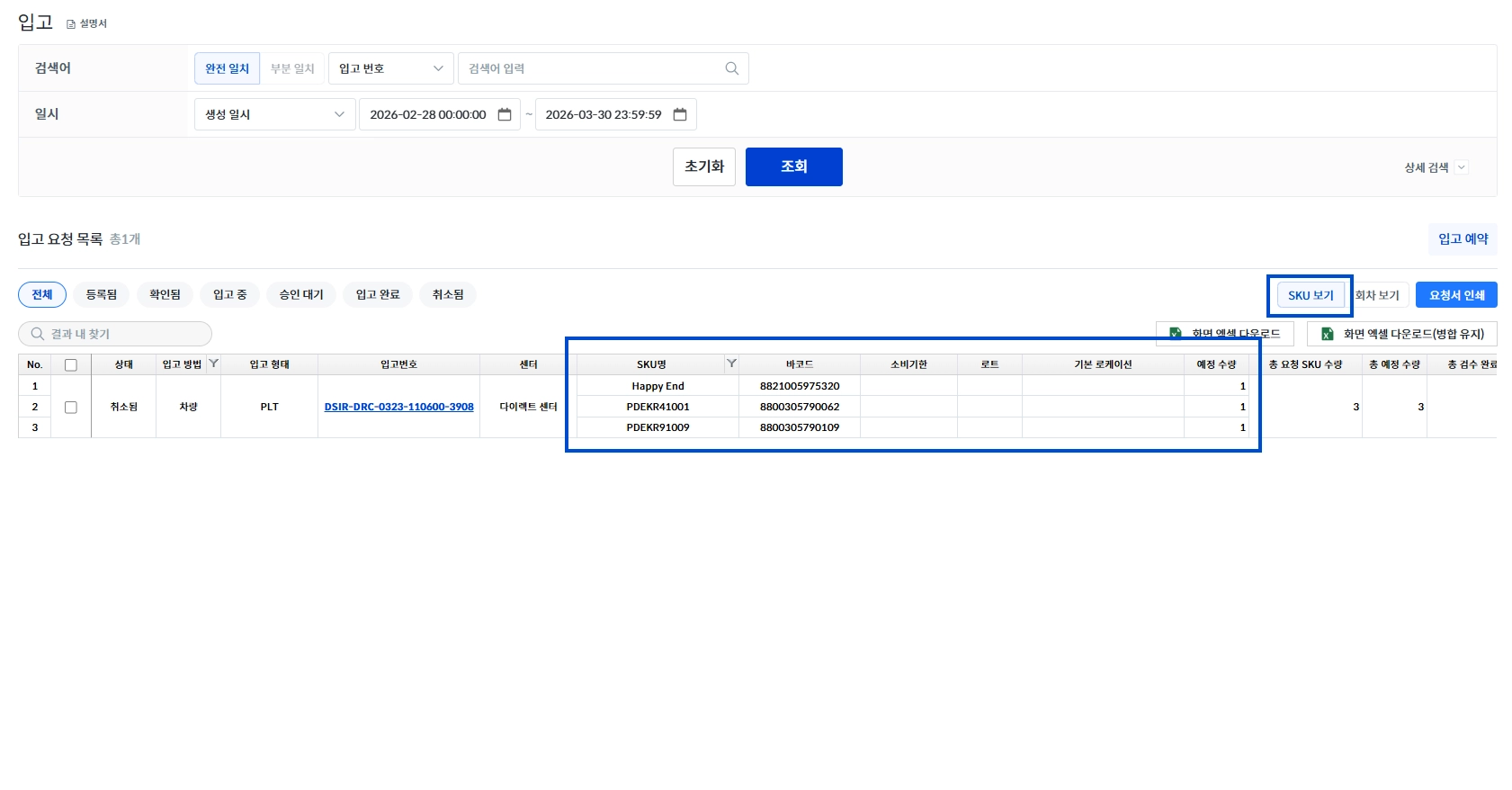1512x790 pixels.
Task: Select 완전 일치 match option
Action: (227, 68)
